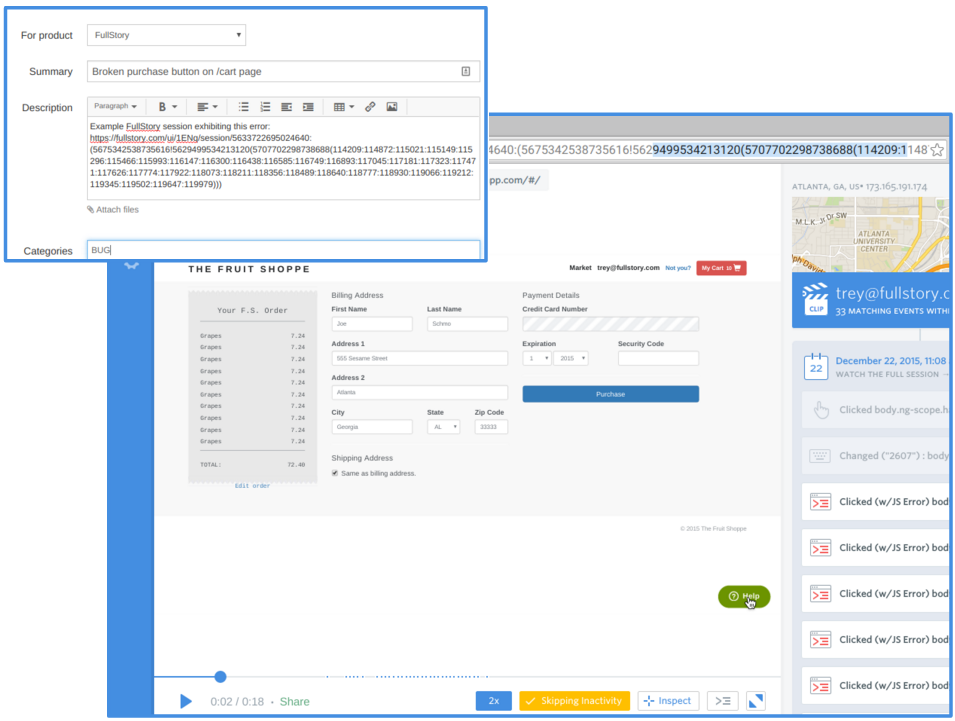Open the insert table dropdown
955x721 pixels.
tap(344, 107)
